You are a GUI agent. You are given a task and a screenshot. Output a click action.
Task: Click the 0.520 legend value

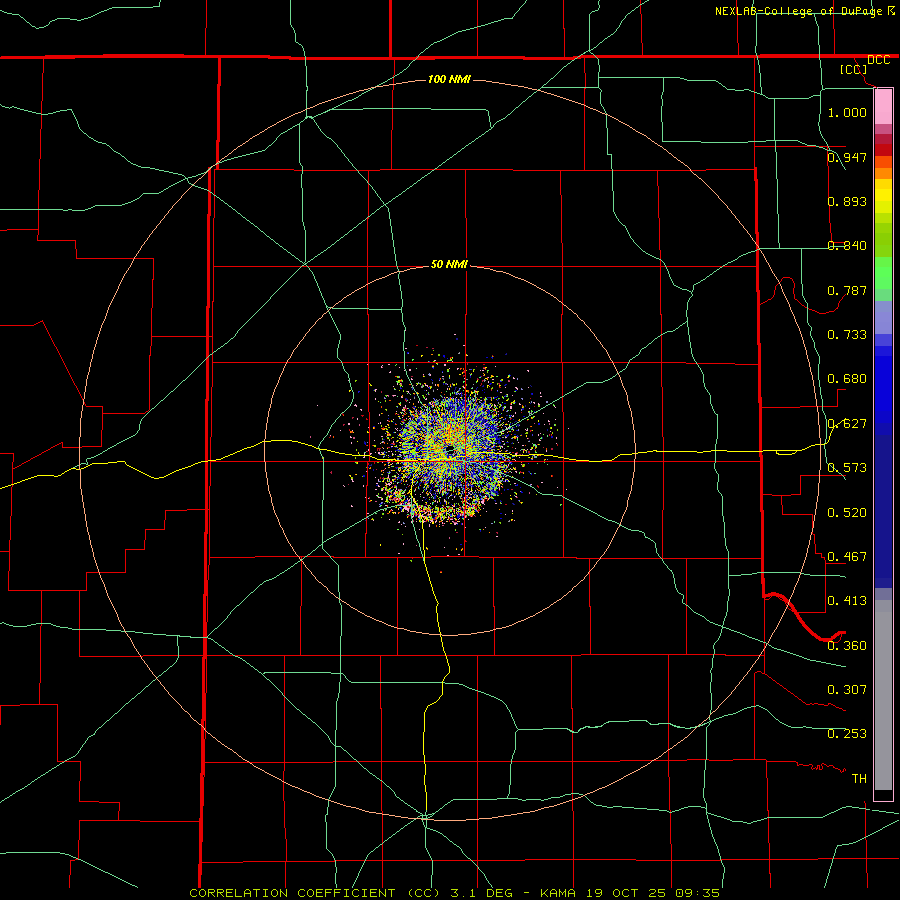[847, 513]
